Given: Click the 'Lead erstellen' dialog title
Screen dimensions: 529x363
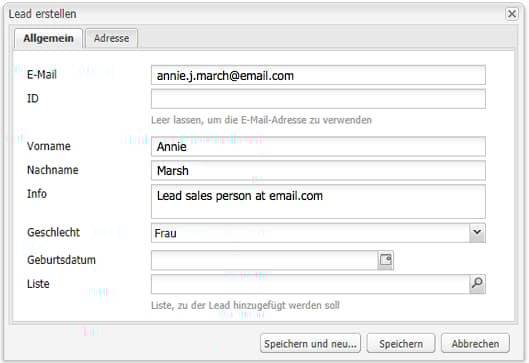Looking at the screenshot, I should (x=43, y=14).
